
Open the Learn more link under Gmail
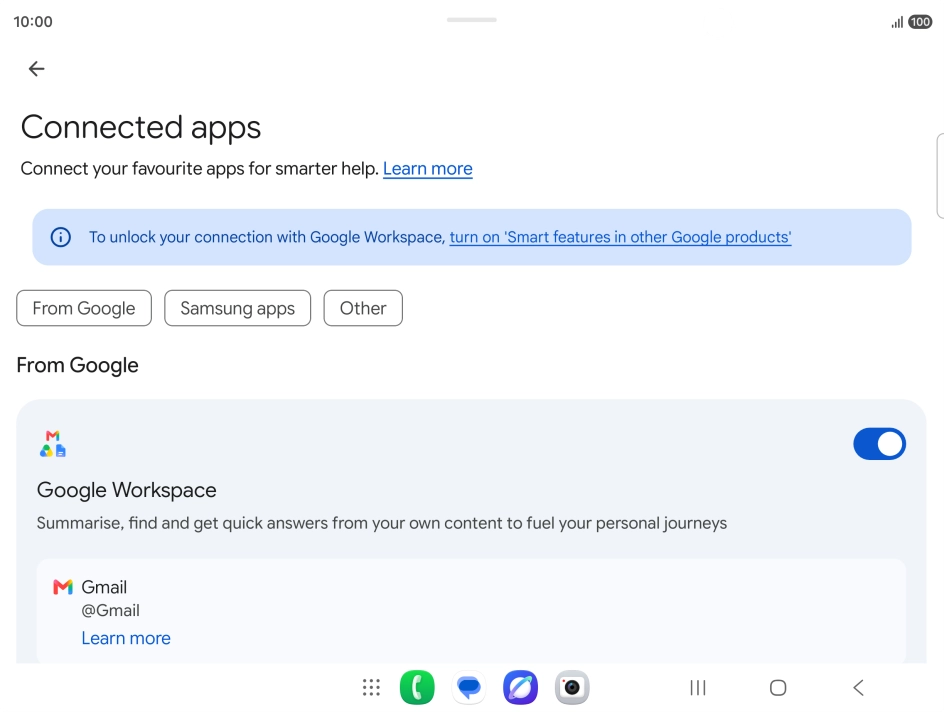point(126,638)
